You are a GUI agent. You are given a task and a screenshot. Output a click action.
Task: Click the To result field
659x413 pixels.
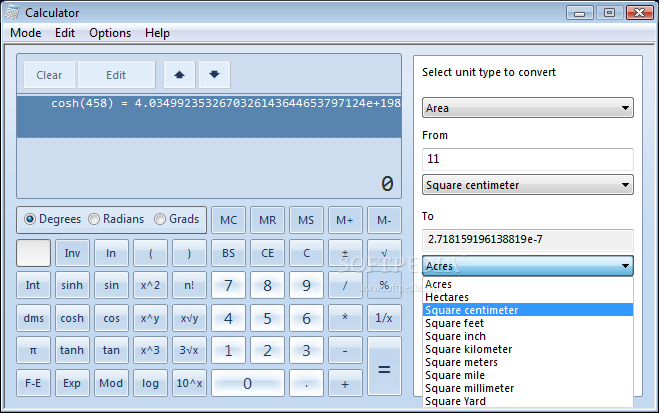(x=527, y=239)
